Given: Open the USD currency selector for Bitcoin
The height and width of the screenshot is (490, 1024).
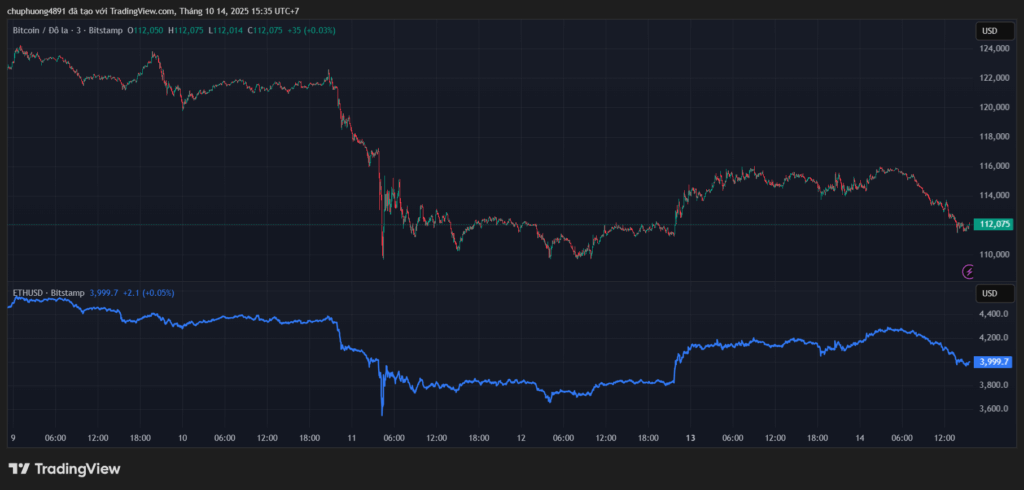Looking at the screenshot, I should point(989,31).
